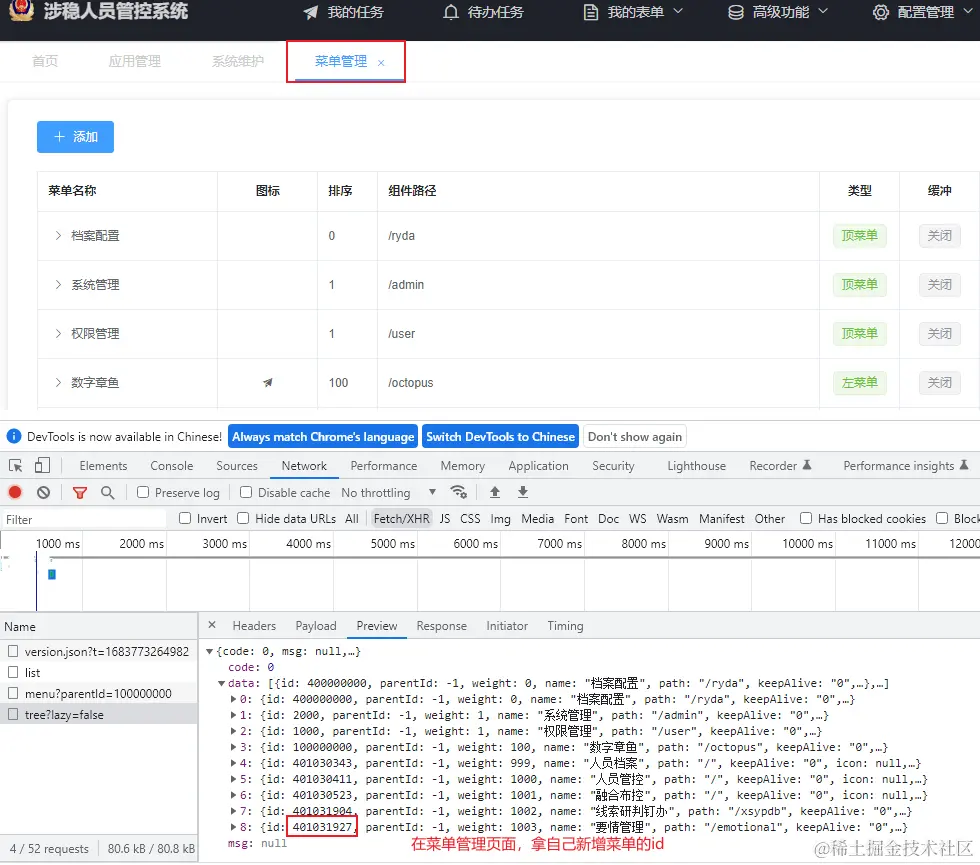This screenshot has height=865, width=980.
Task: Toggle the device toolbar icon
Action: 42,466
